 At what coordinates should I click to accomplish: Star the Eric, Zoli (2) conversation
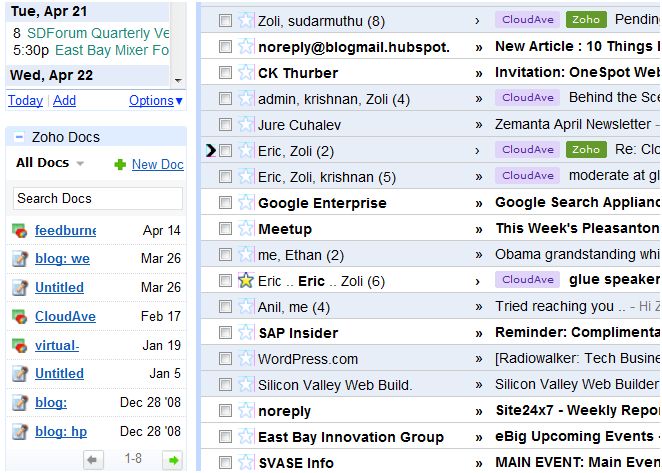click(x=246, y=151)
